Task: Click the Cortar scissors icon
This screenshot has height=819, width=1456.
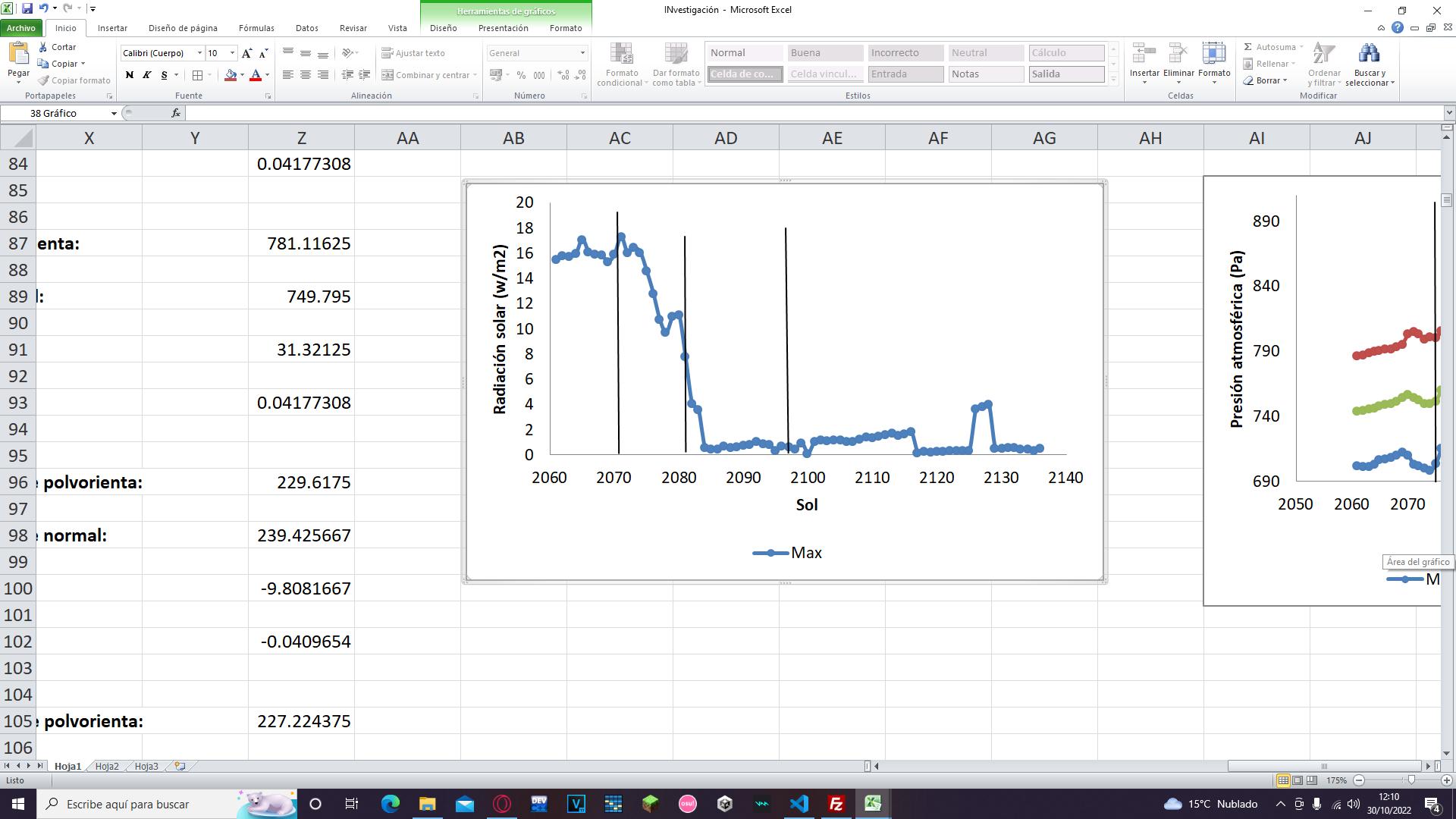Action: 44,47
